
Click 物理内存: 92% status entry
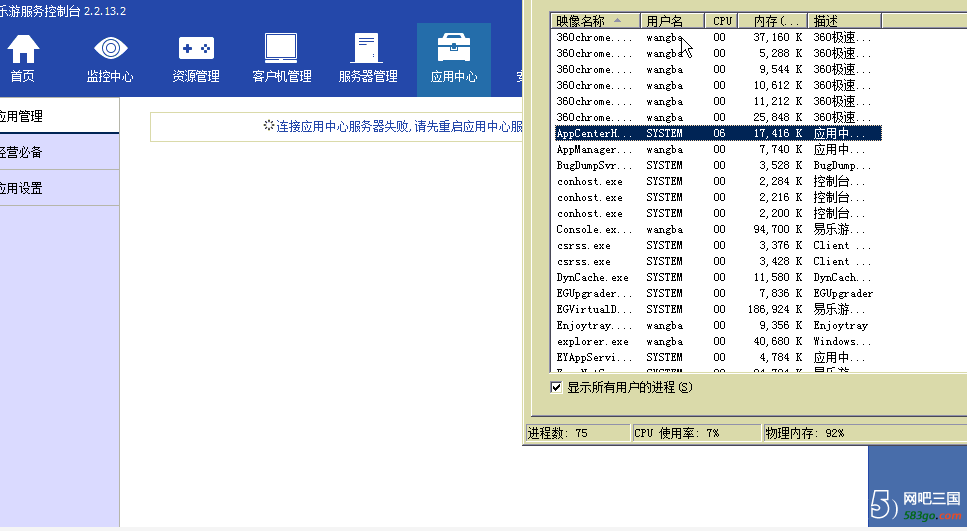[863, 433]
